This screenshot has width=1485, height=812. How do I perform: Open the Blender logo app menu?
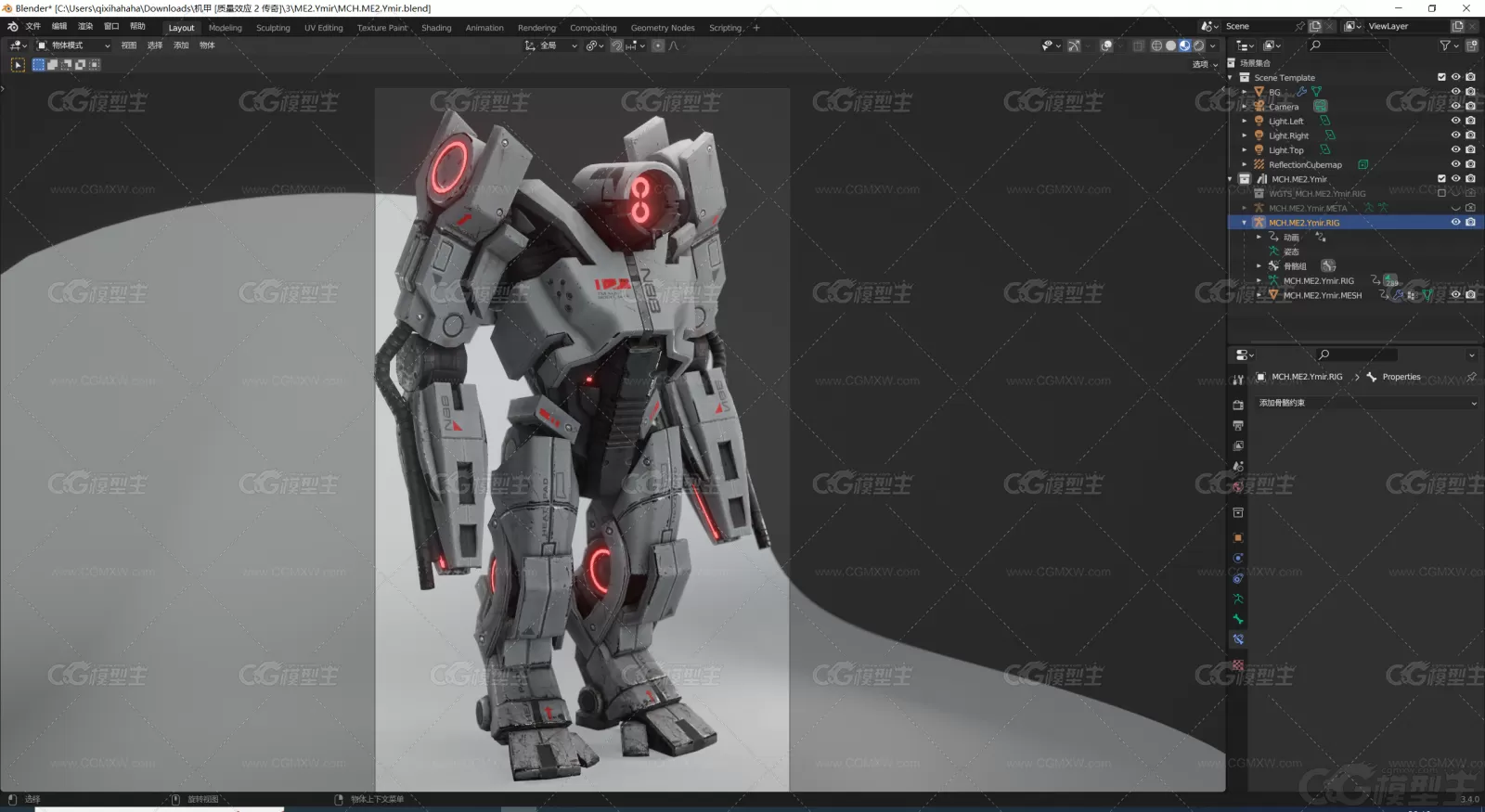13,27
